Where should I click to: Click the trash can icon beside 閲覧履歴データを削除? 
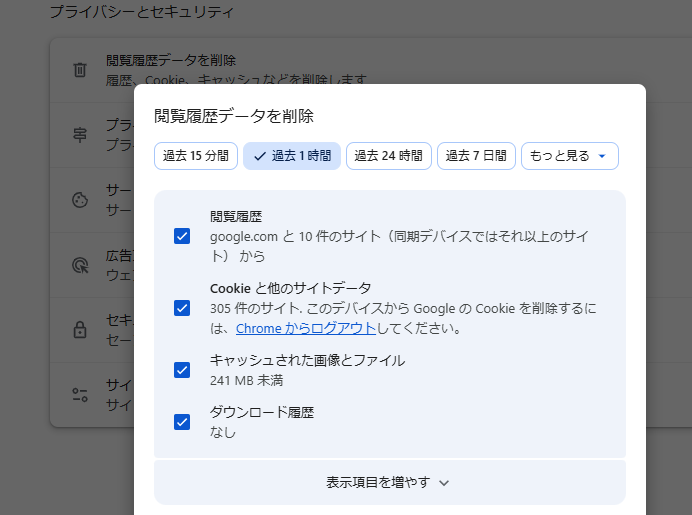(80, 70)
